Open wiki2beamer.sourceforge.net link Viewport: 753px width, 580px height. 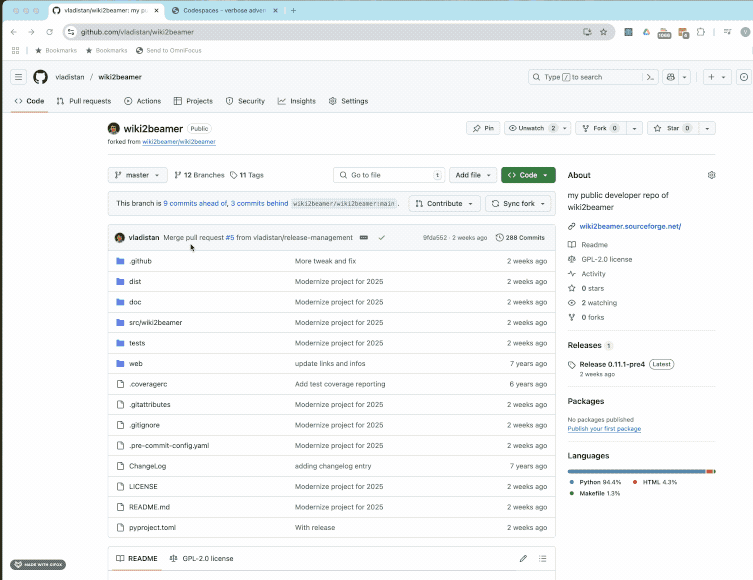point(630,227)
